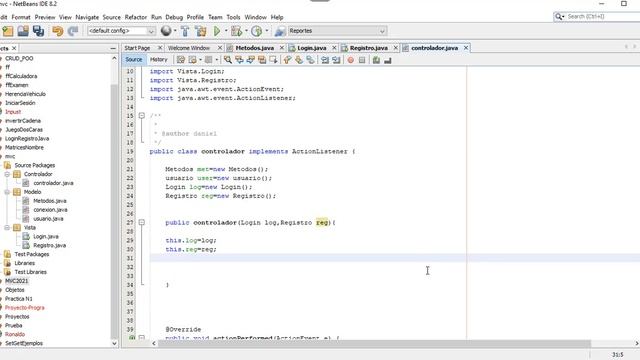Stop macro recording with square icon
This screenshot has width=640, height=360.
coord(362,60)
